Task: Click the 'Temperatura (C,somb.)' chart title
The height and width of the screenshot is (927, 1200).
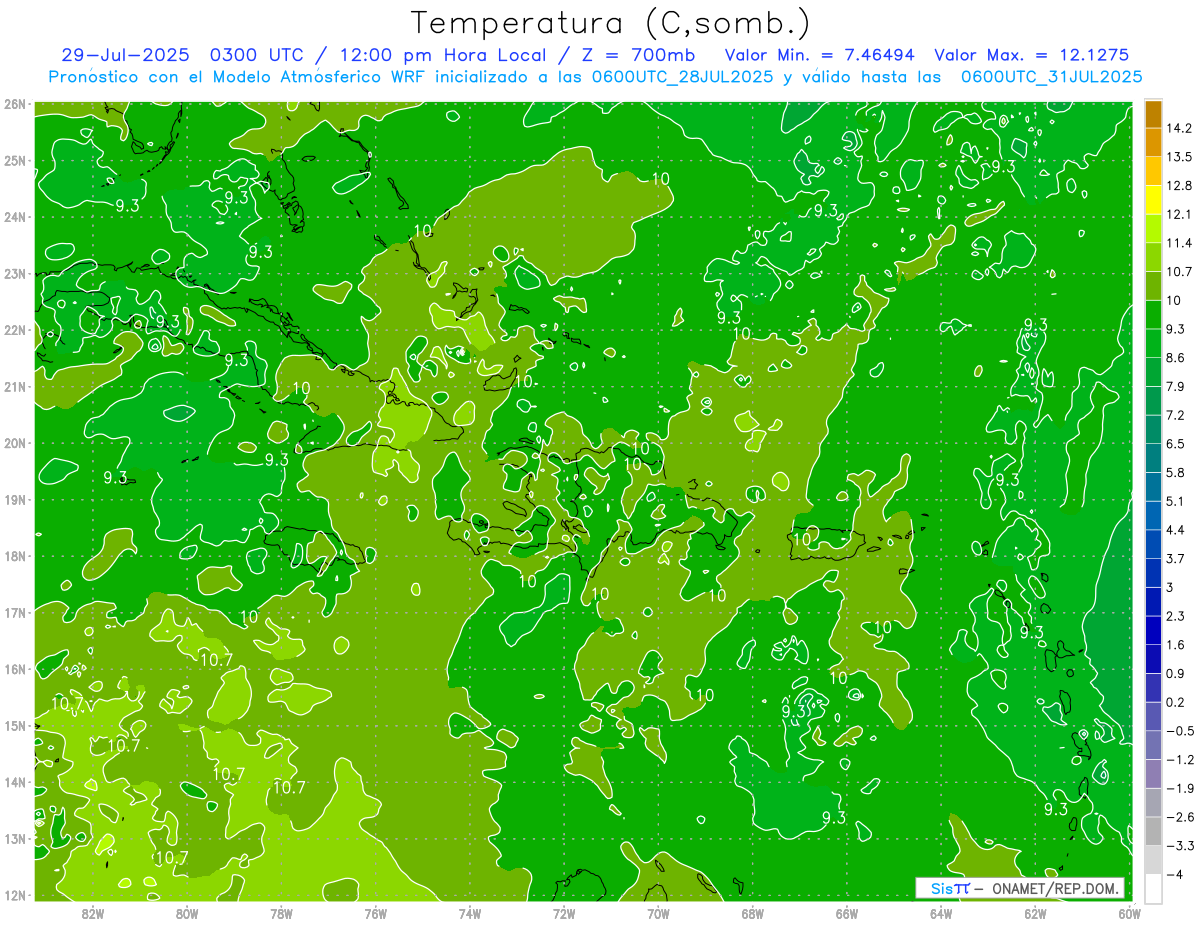Action: coord(611,24)
